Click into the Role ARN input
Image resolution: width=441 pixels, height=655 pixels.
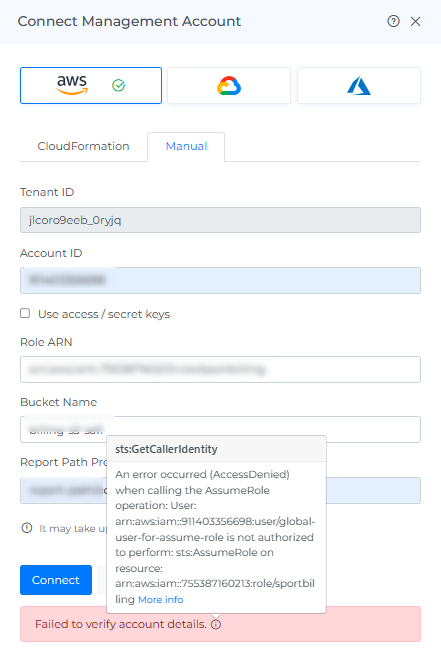tap(220, 369)
